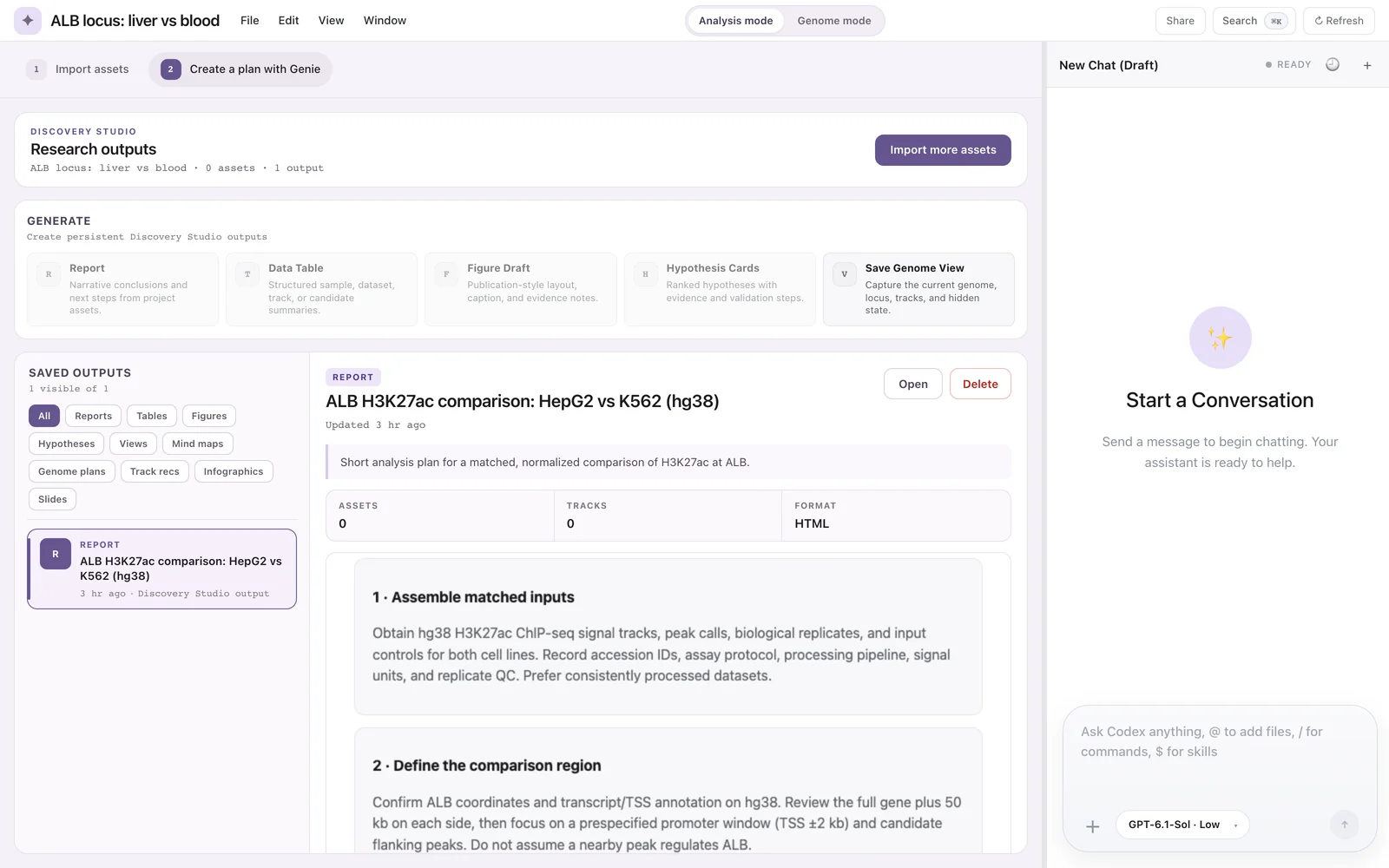The image size is (1389, 868).
Task: Filter saved outputs by Hypotheses
Action: 67,444
